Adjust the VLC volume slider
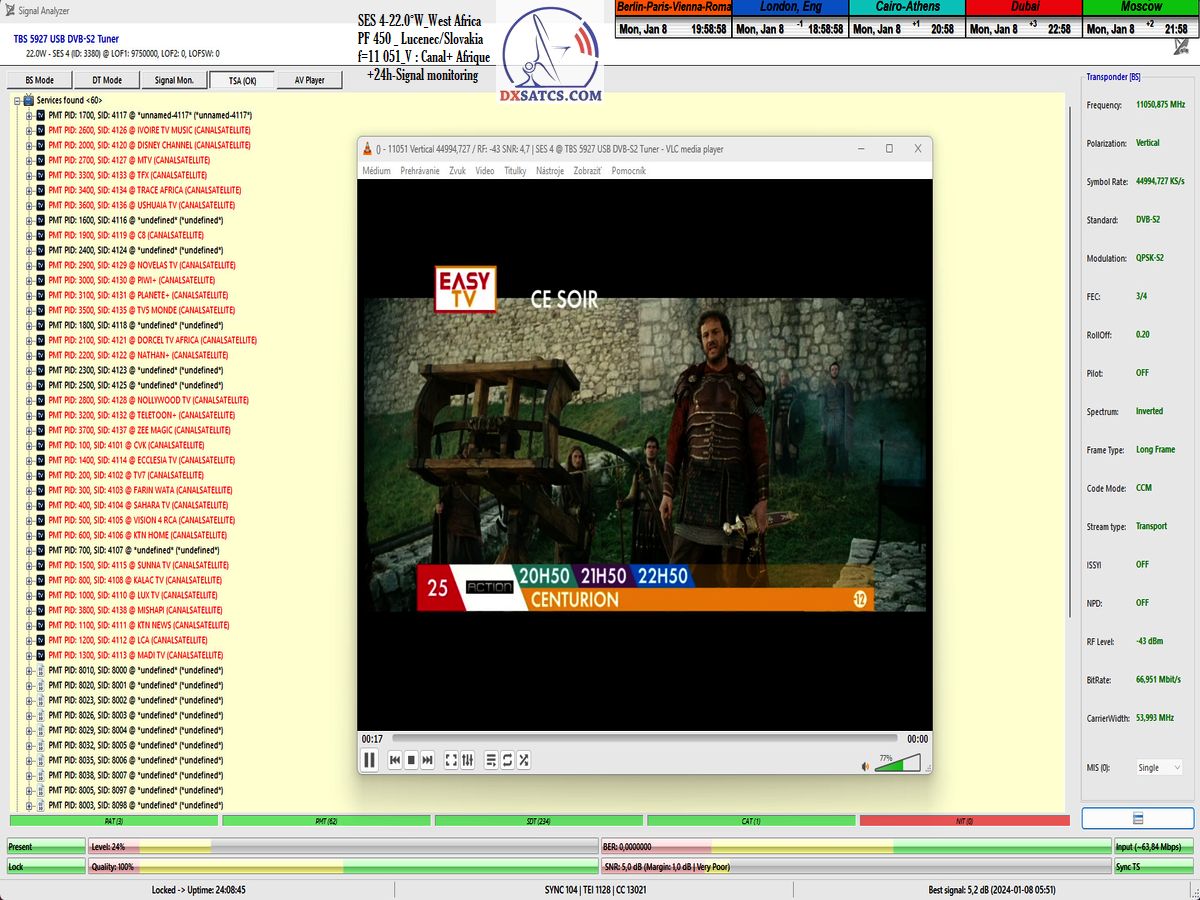This screenshot has height=900, width=1200. [x=897, y=764]
